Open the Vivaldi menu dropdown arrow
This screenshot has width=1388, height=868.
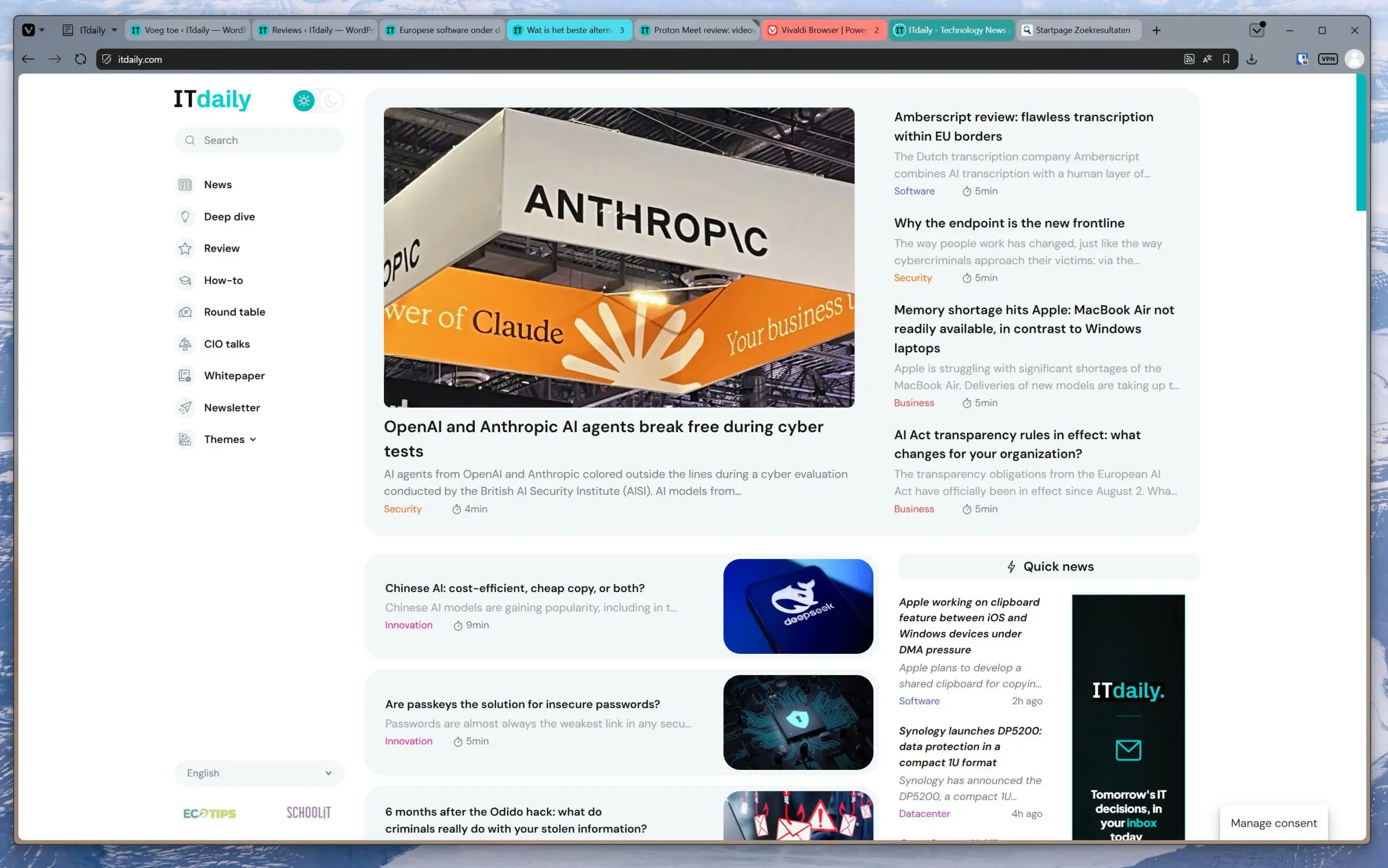[42, 30]
